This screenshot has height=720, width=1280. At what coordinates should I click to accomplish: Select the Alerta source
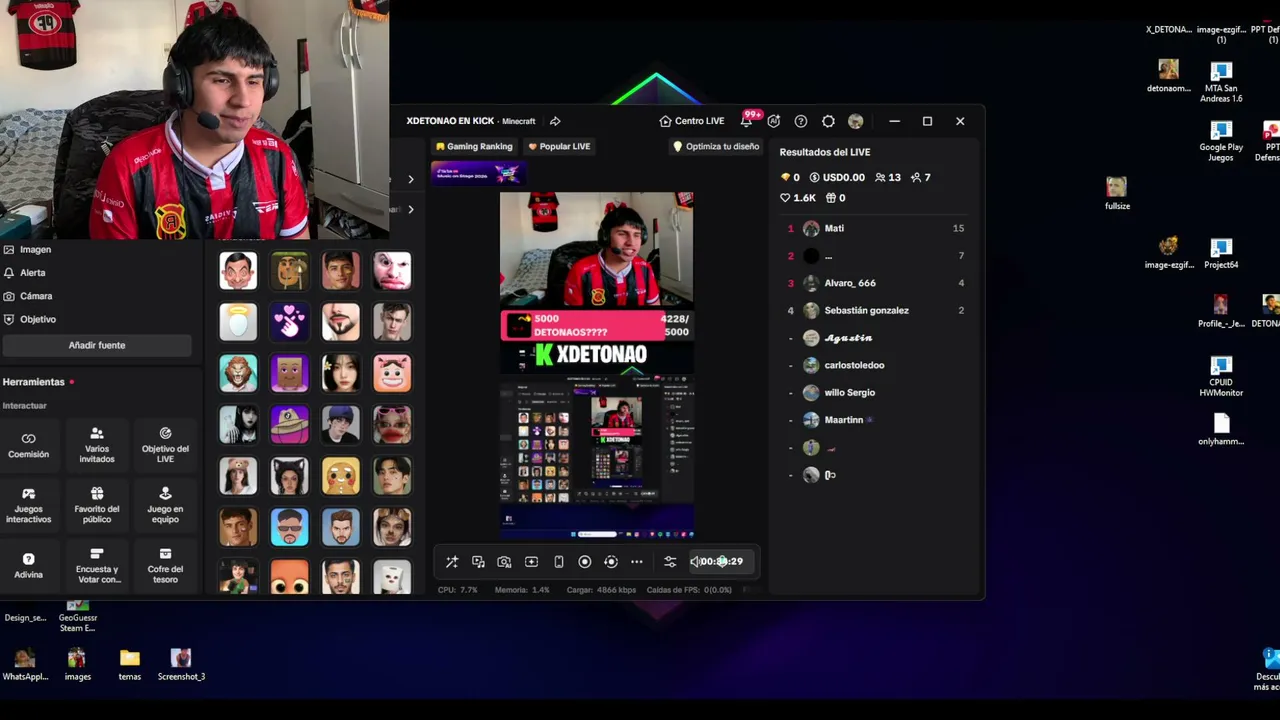click(x=25, y=273)
